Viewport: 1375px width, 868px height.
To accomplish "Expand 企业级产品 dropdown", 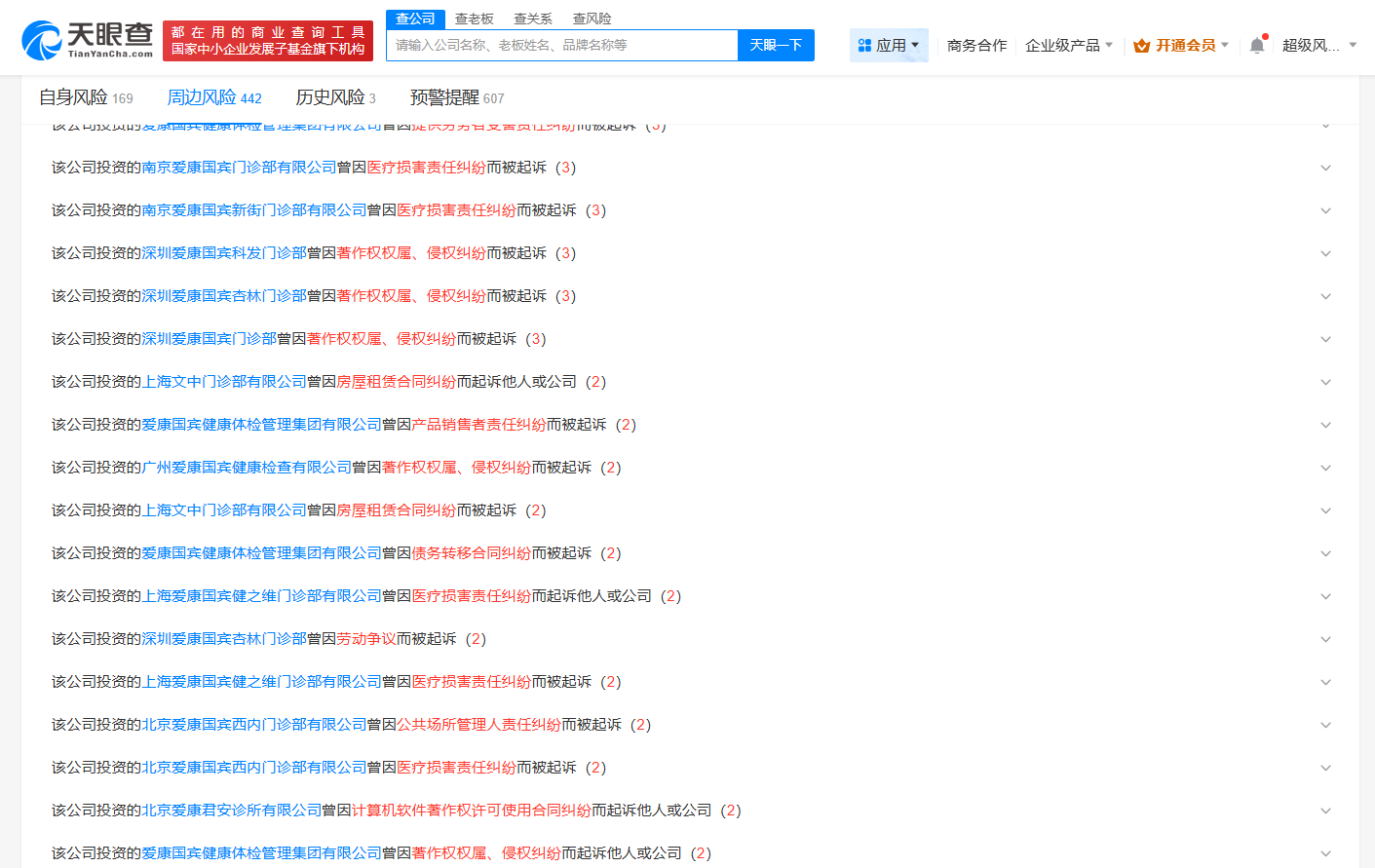I will click(x=1069, y=46).
